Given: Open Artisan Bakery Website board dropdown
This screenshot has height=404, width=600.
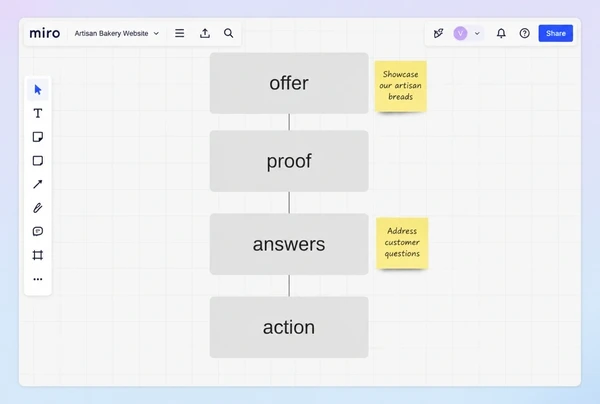Looking at the screenshot, I should coord(117,33).
